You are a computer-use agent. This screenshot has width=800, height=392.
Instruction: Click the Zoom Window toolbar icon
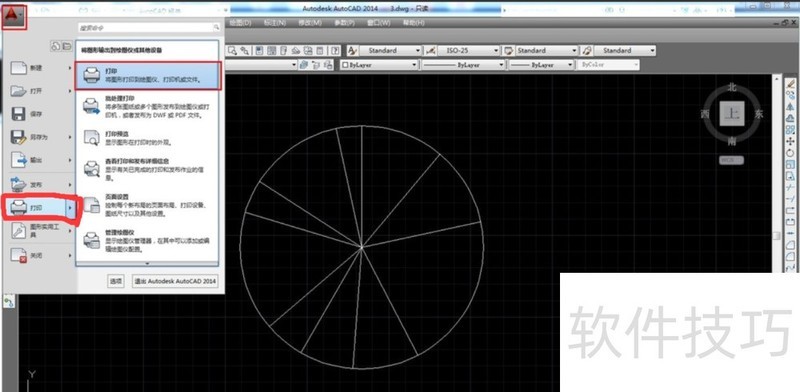click(x=232, y=51)
